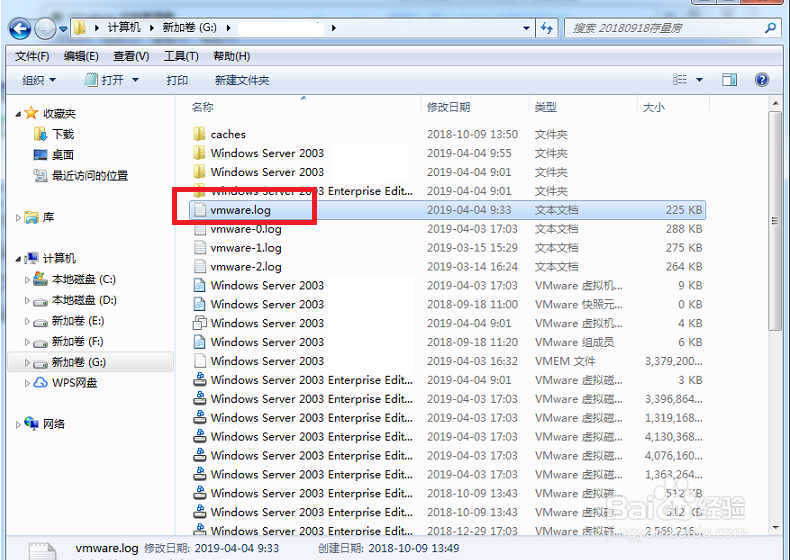Open the arrow next to 打开
This screenshot has width=790, height=560.
click(x=135, y=80)
